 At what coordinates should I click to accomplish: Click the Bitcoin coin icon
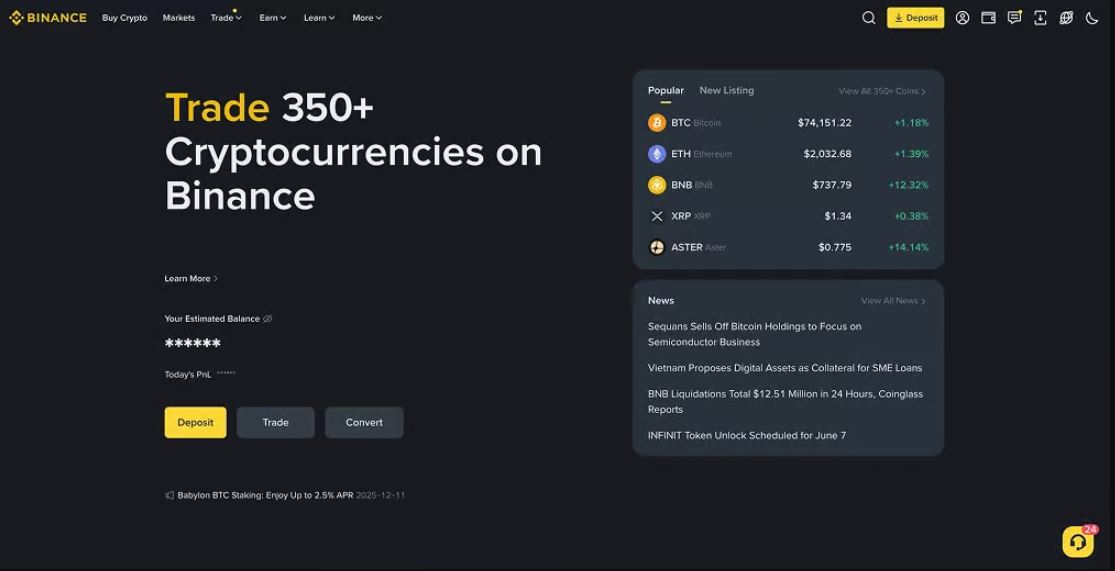(x=656, y=123)
